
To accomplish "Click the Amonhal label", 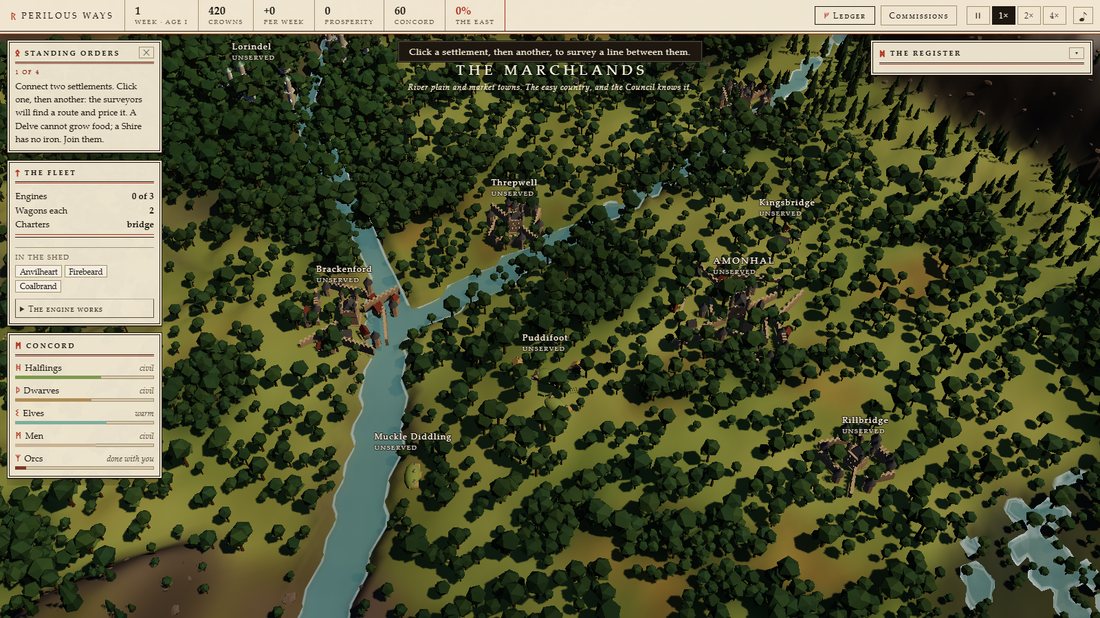I will pyautogui.click(x=744, y=261).
